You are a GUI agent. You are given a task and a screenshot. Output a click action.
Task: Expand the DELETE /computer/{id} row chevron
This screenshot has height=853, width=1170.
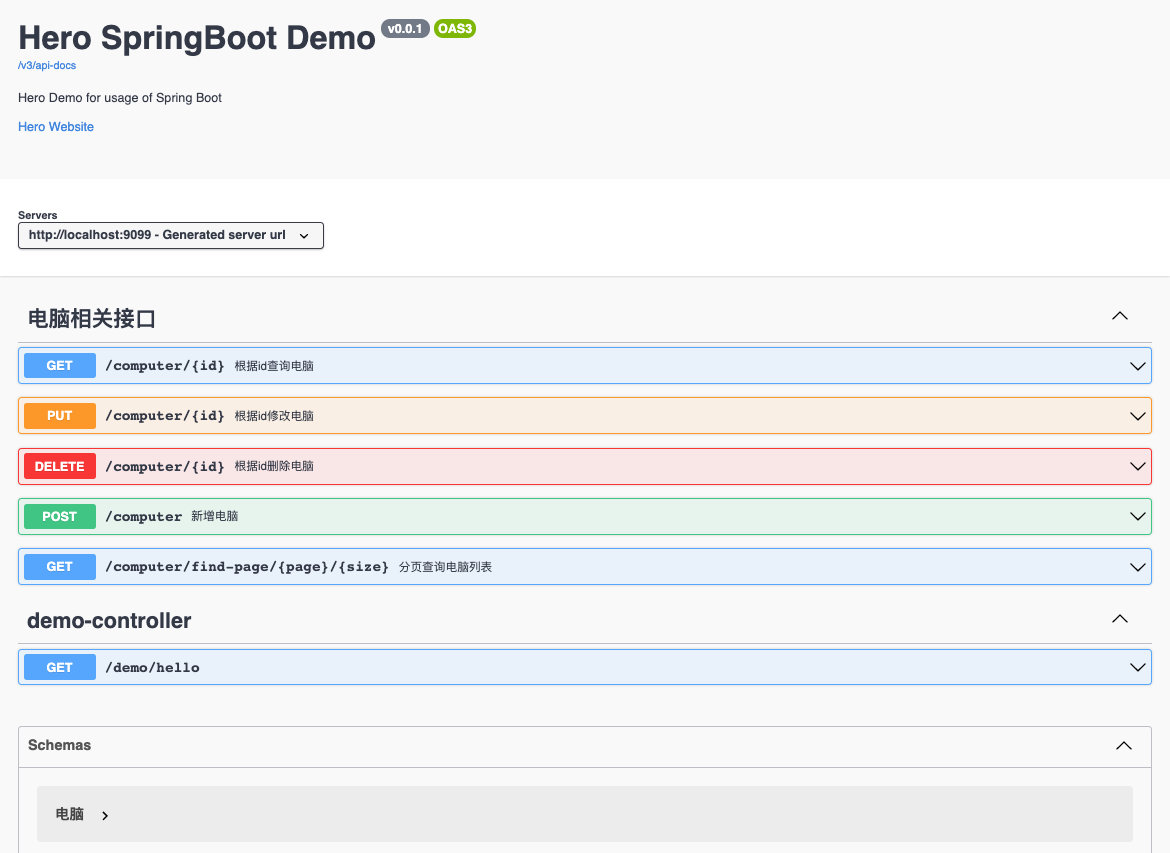[1137, 466]
